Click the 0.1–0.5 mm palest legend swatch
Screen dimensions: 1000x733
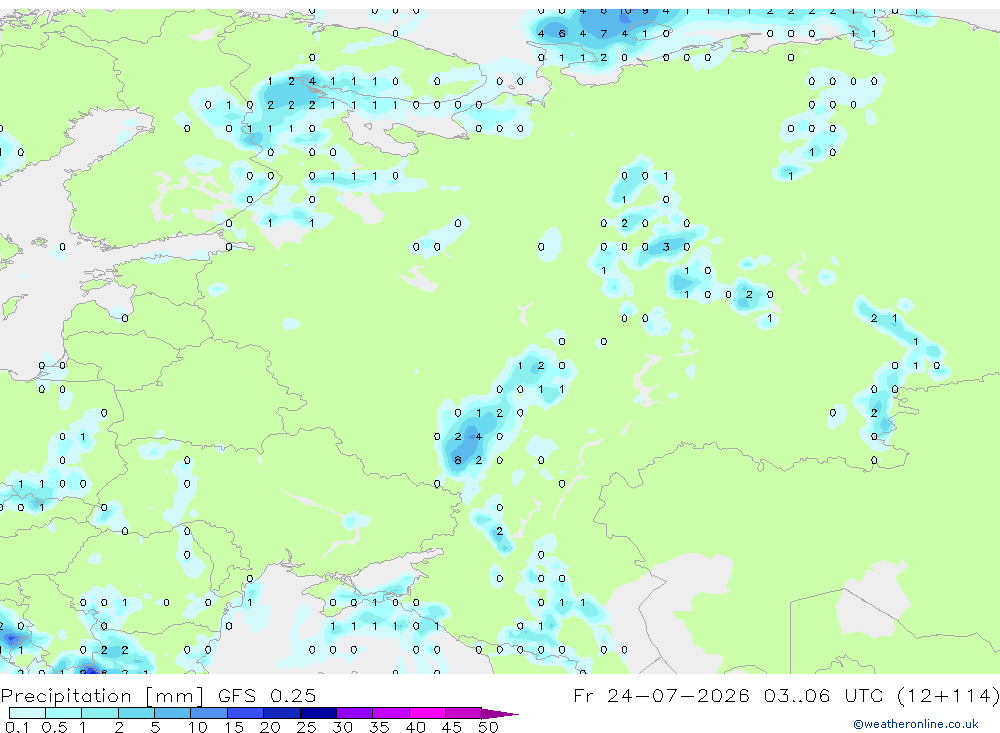pyautogui.click(x=27, y=713)
